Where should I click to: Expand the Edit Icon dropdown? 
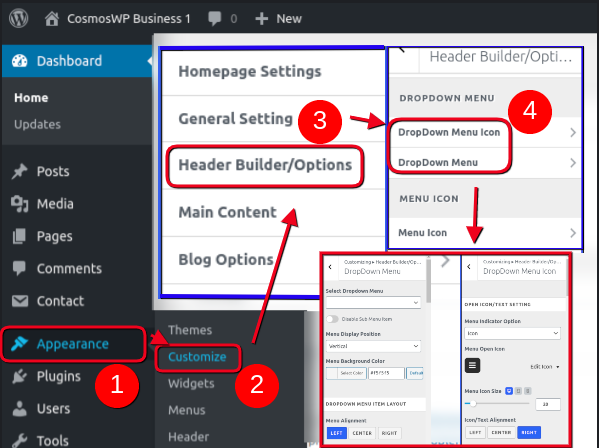click(545, 367)
